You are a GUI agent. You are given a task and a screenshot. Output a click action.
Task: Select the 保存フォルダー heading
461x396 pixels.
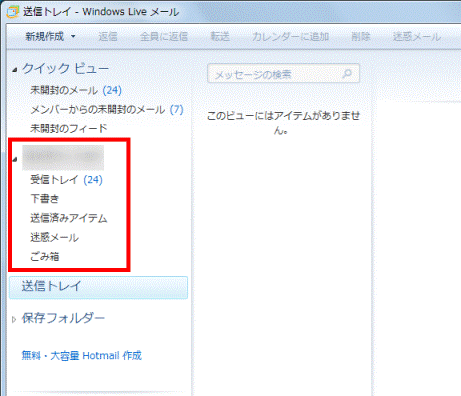63,318
